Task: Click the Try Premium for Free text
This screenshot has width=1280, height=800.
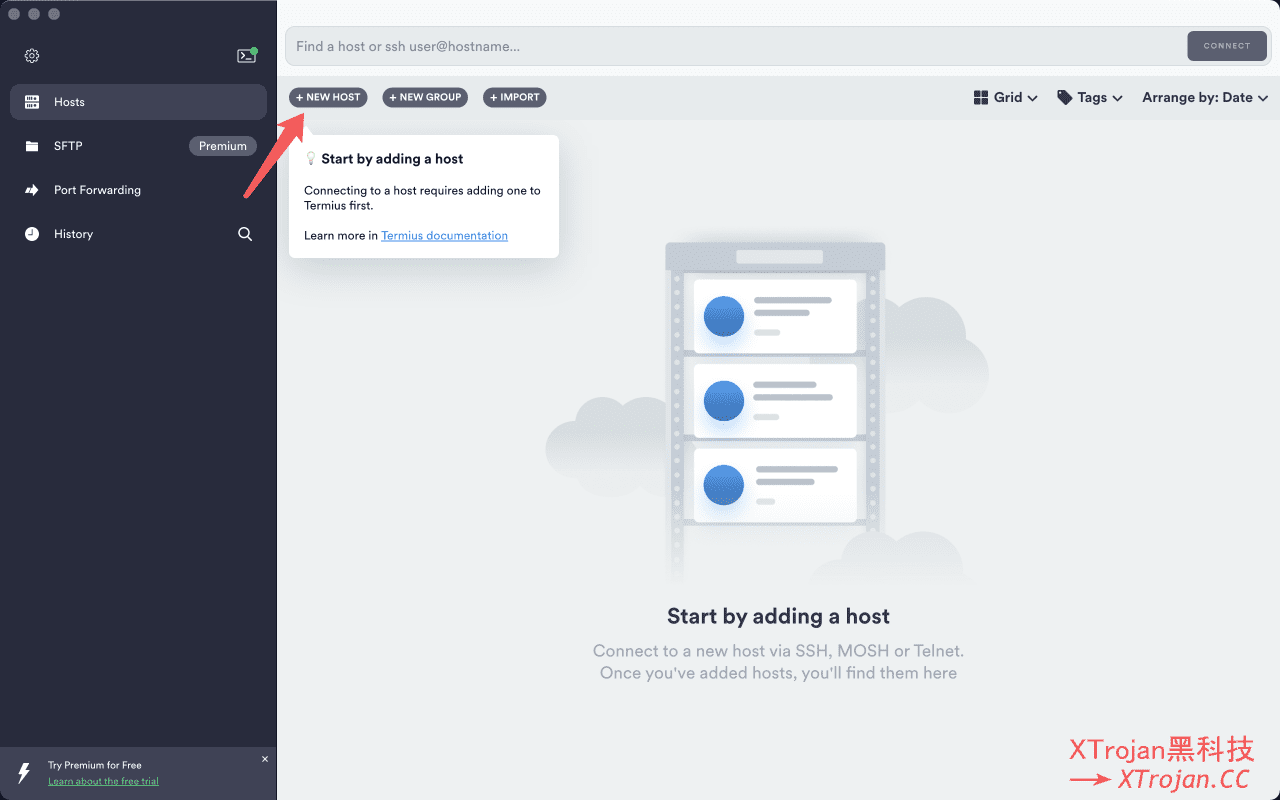Action: pos(95,765)
